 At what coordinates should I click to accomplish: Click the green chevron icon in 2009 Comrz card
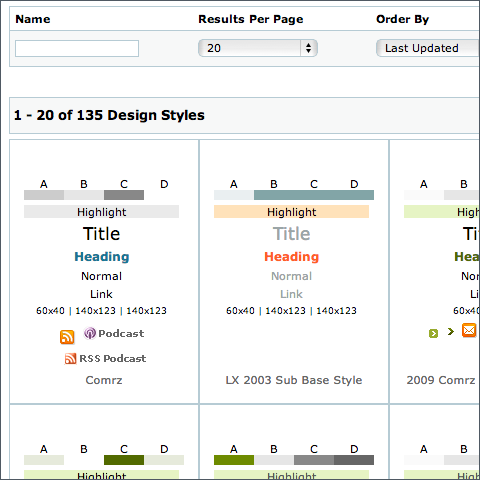451,332
